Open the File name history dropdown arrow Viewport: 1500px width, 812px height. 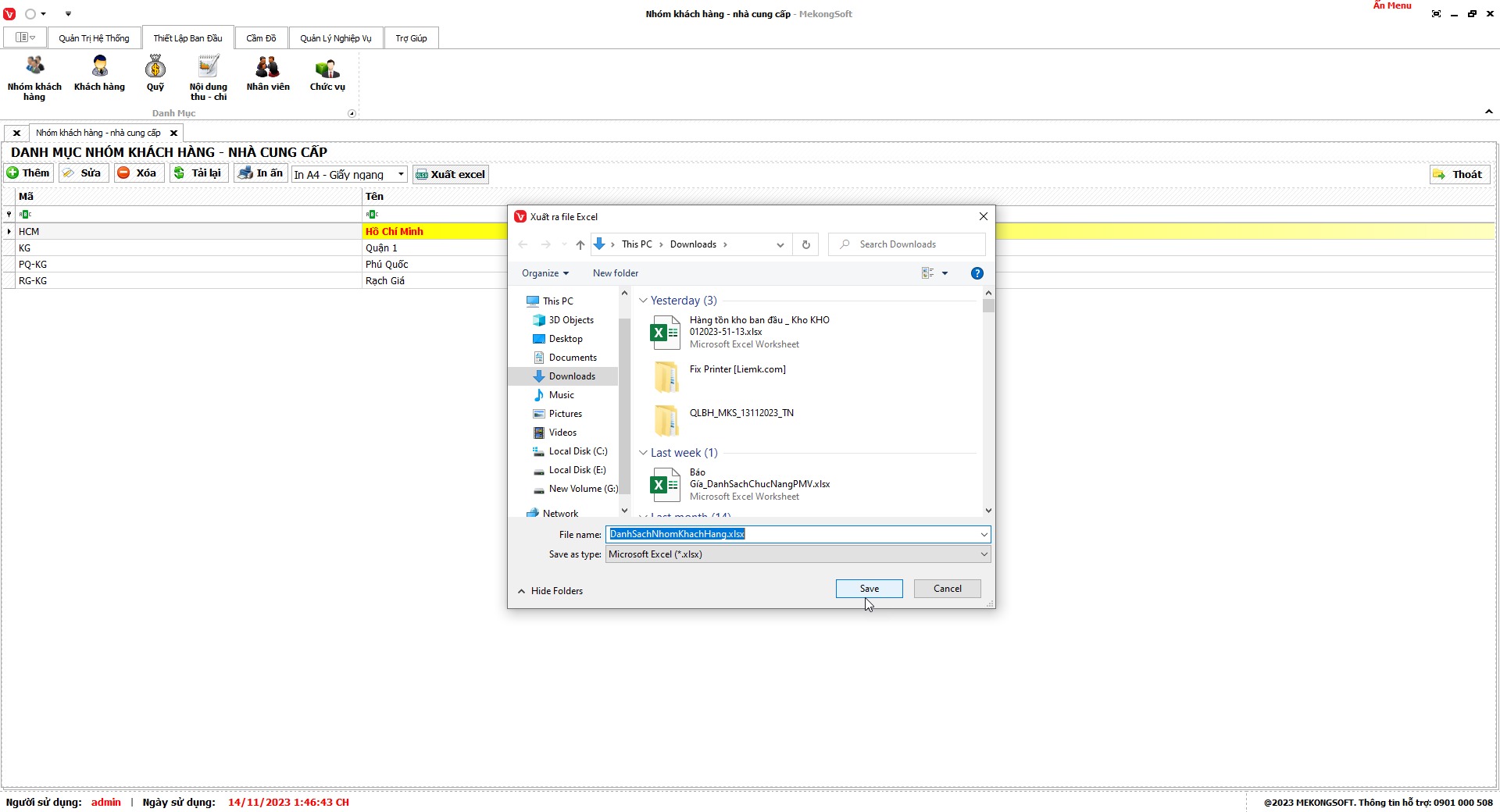[984, 534]
